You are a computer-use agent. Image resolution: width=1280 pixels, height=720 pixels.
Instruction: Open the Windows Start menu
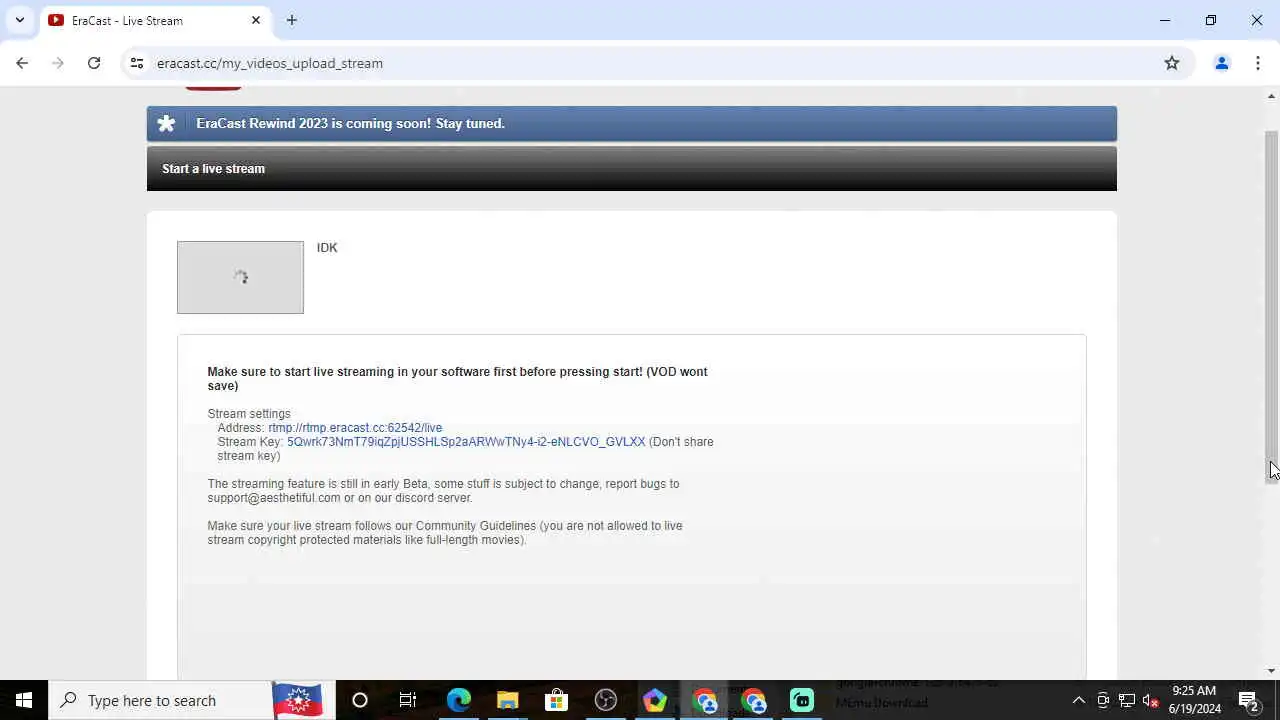click(x=24, y=700)
